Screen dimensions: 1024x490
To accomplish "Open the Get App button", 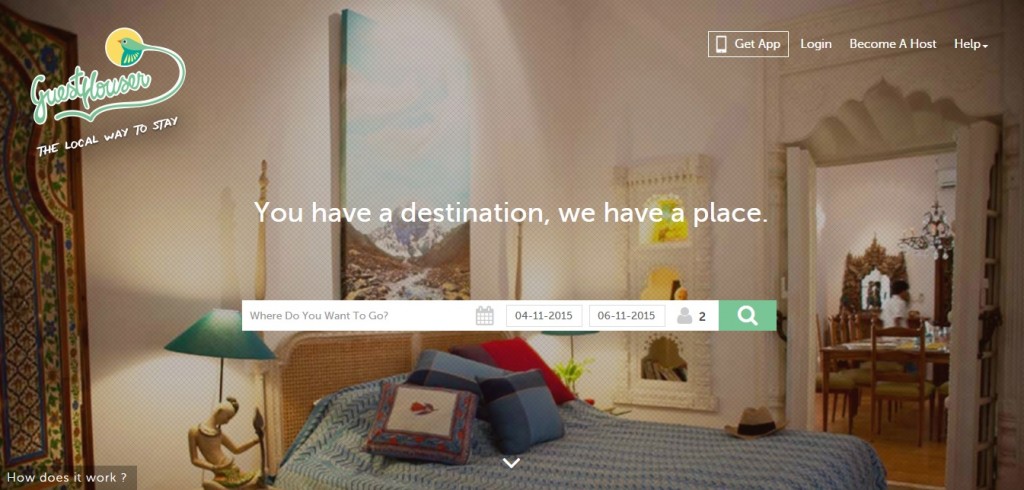I will point(748,44).
